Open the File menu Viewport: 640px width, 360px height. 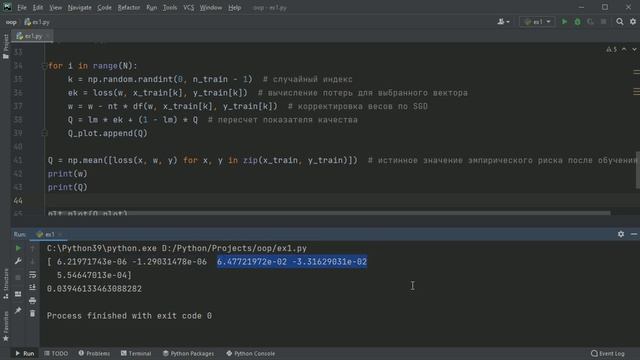click(22, 7)
